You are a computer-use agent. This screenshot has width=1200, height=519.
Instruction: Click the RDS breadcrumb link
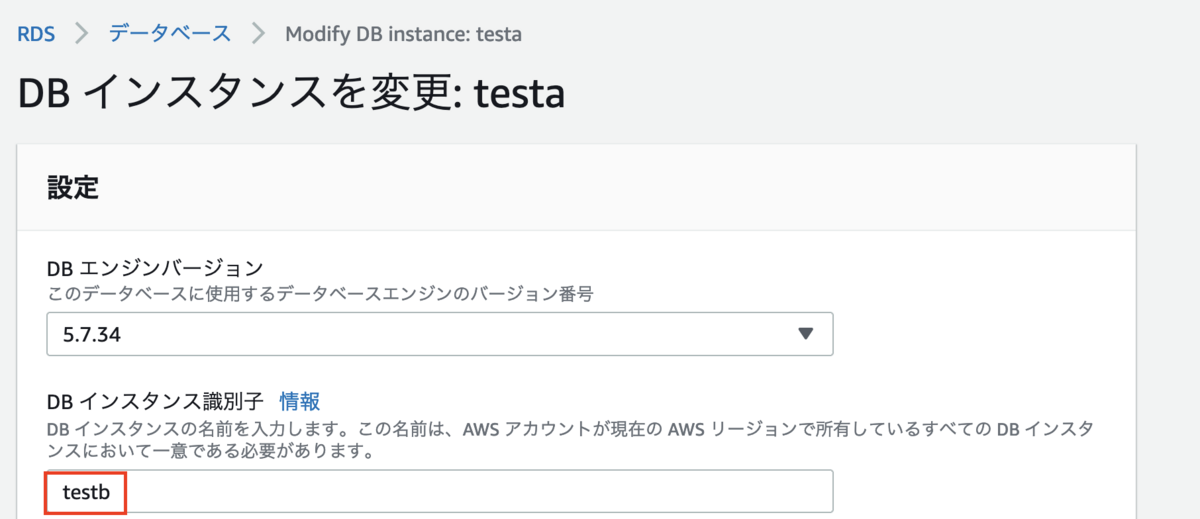[x=36, y=33]
